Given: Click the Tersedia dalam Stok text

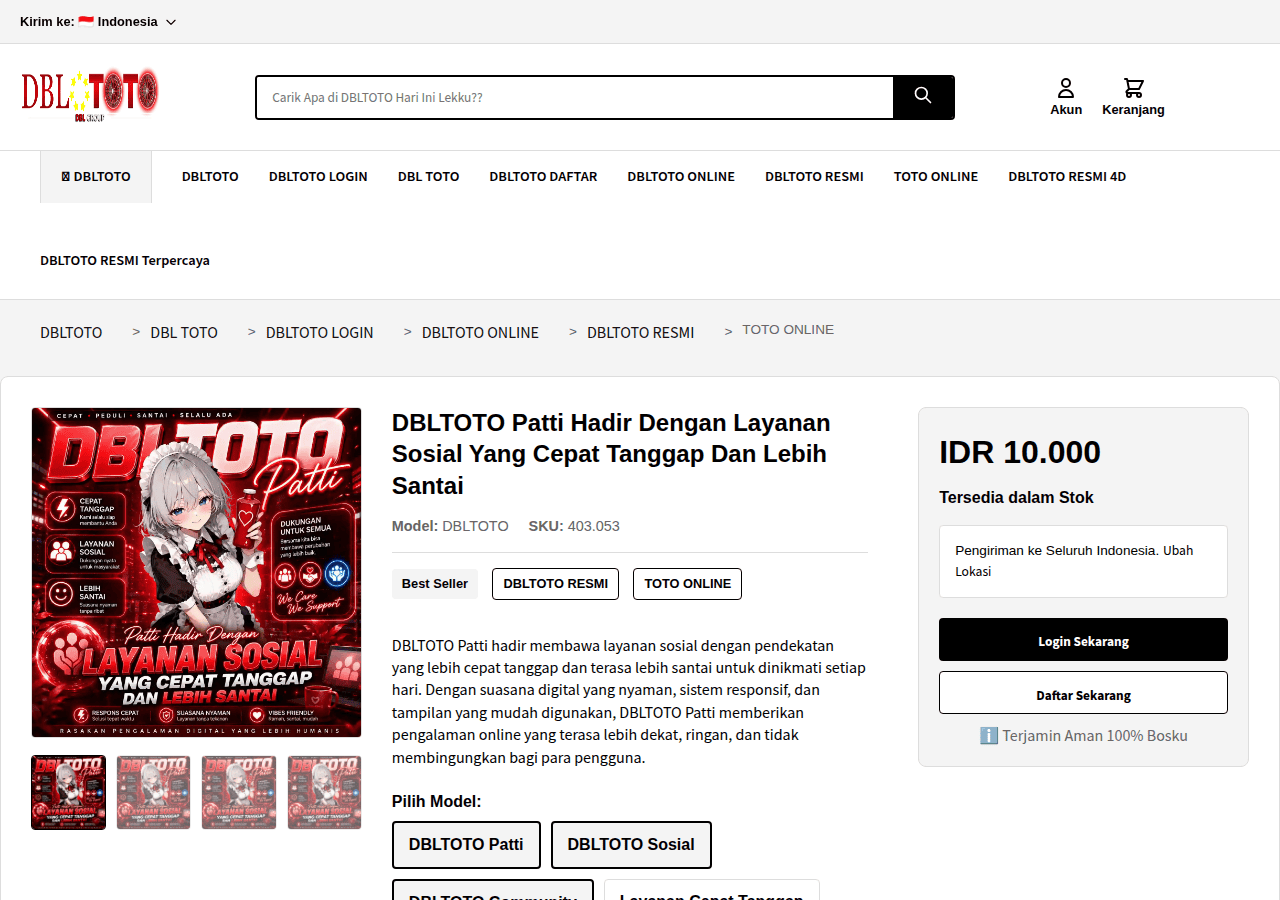Looking at the screenshot, I should click(x=1016, y=498).
